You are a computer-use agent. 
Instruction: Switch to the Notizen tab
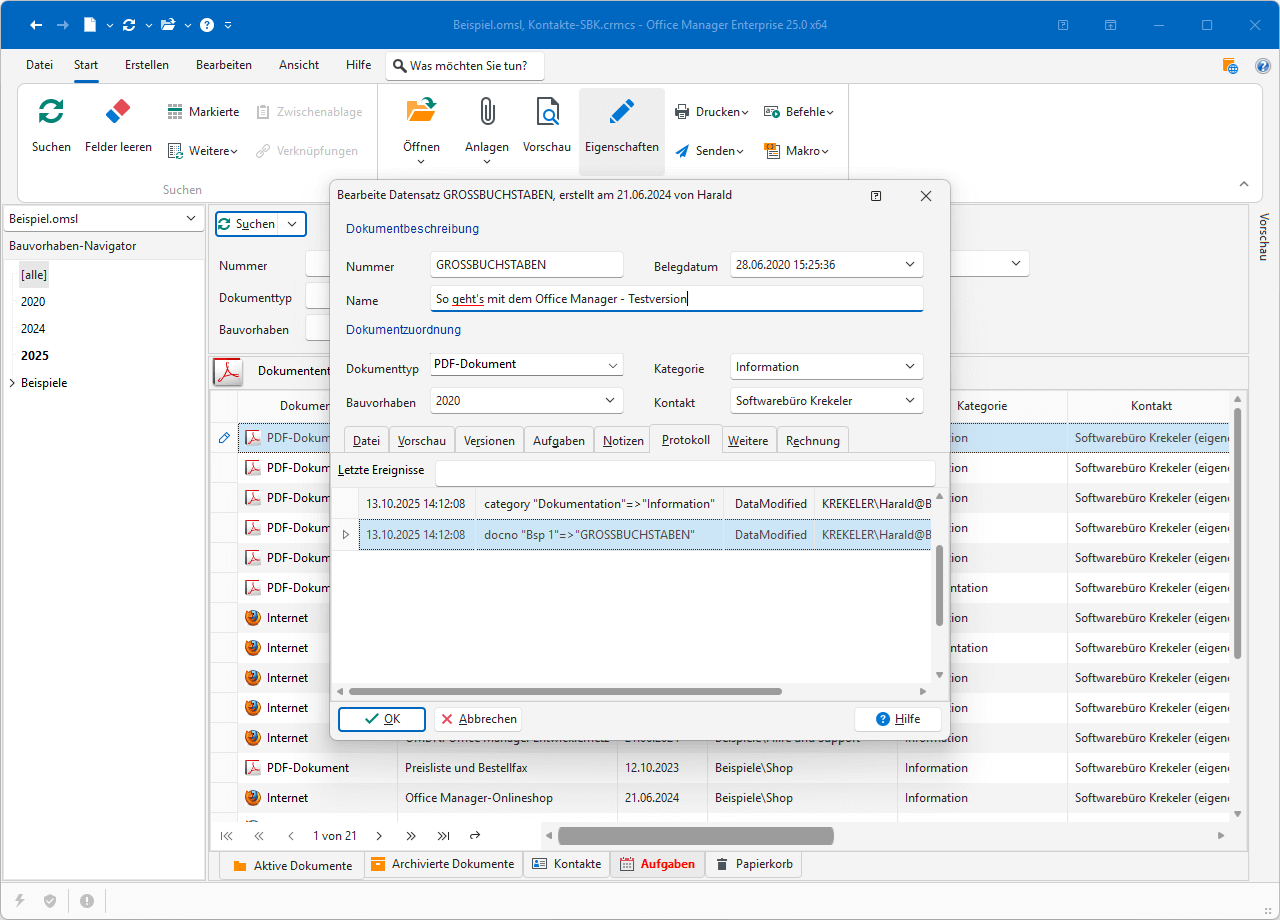coord(623,440)
